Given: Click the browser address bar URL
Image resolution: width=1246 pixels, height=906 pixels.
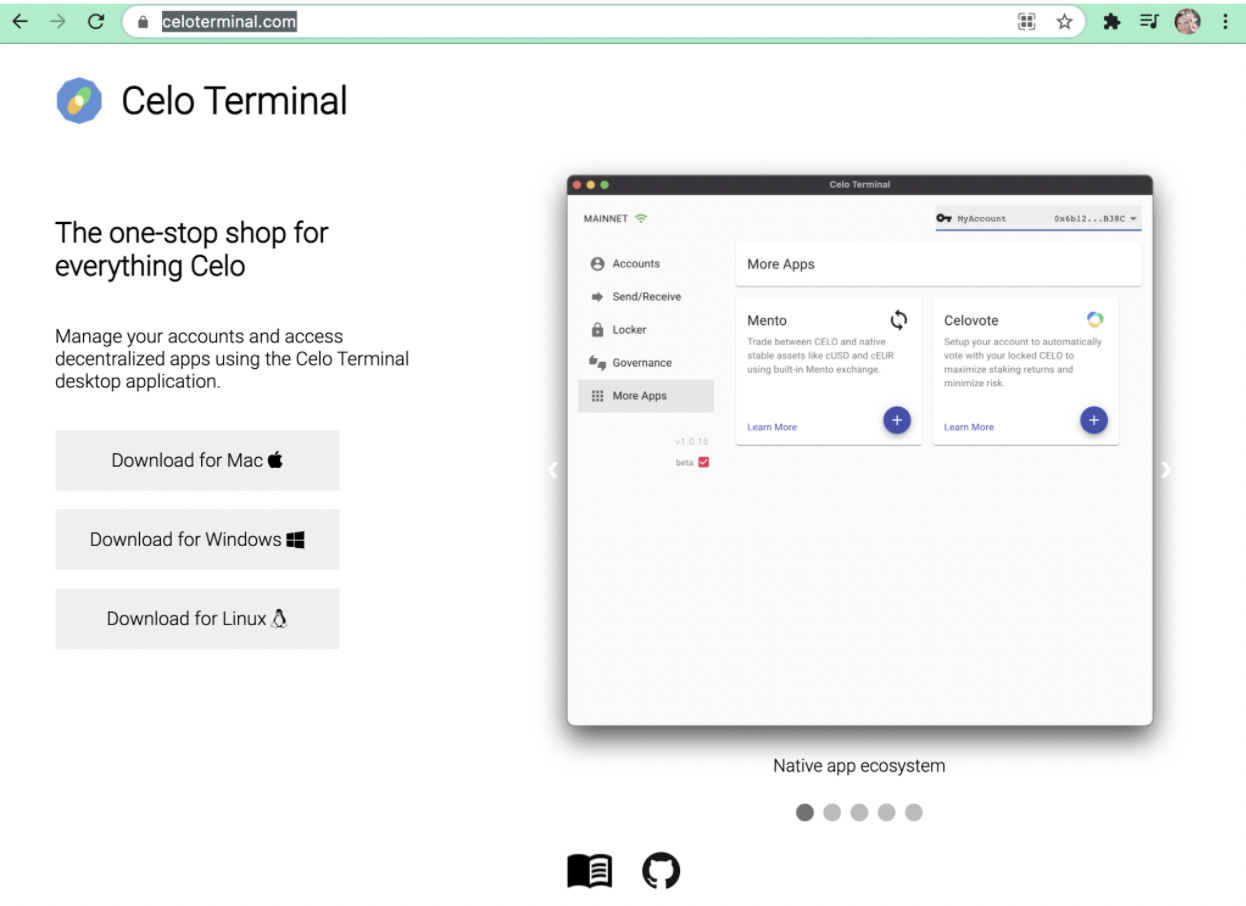Looking at the screenshot, I should tap(229, 21).
